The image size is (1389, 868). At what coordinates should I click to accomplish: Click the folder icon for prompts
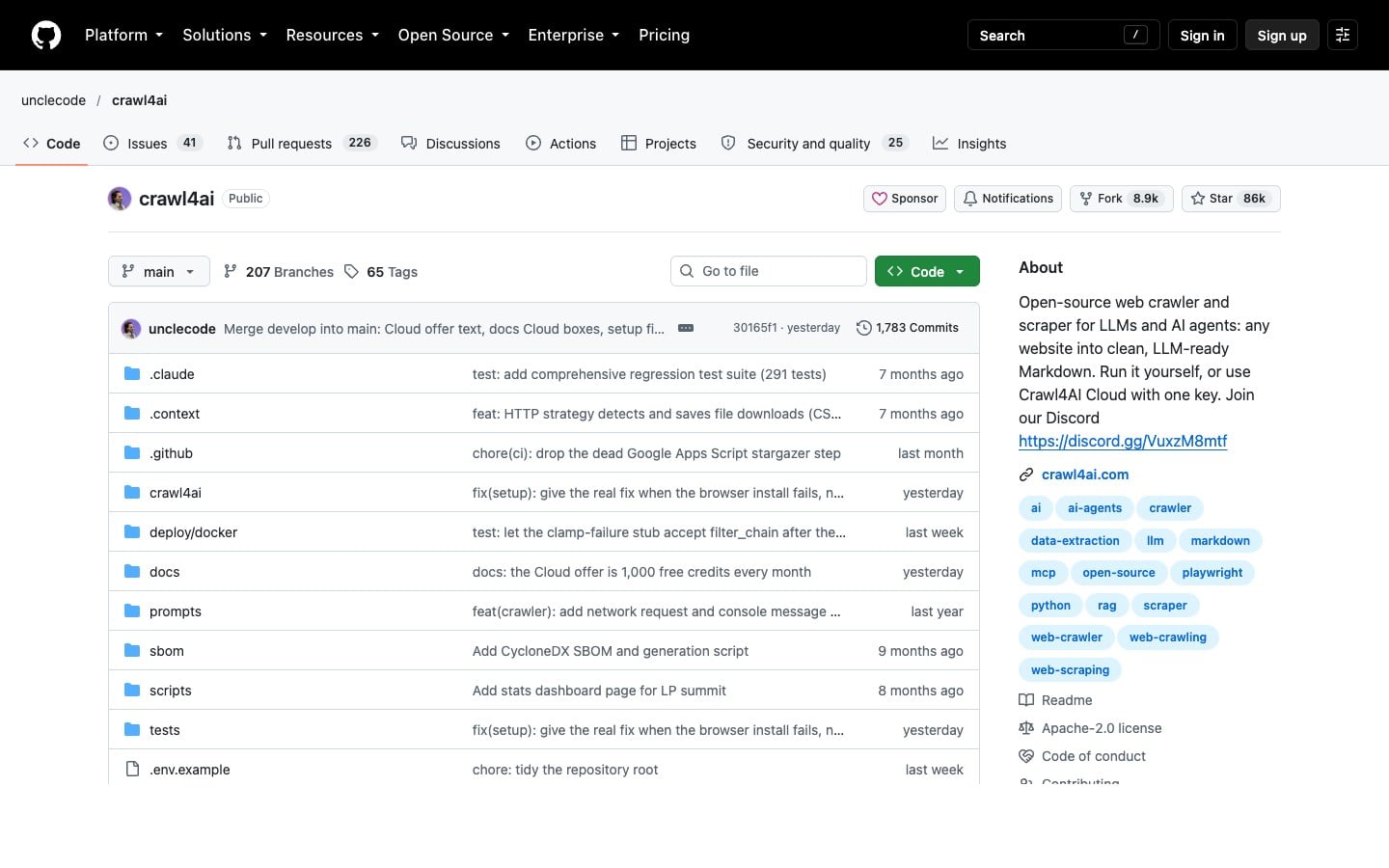(x=132, y=610)
